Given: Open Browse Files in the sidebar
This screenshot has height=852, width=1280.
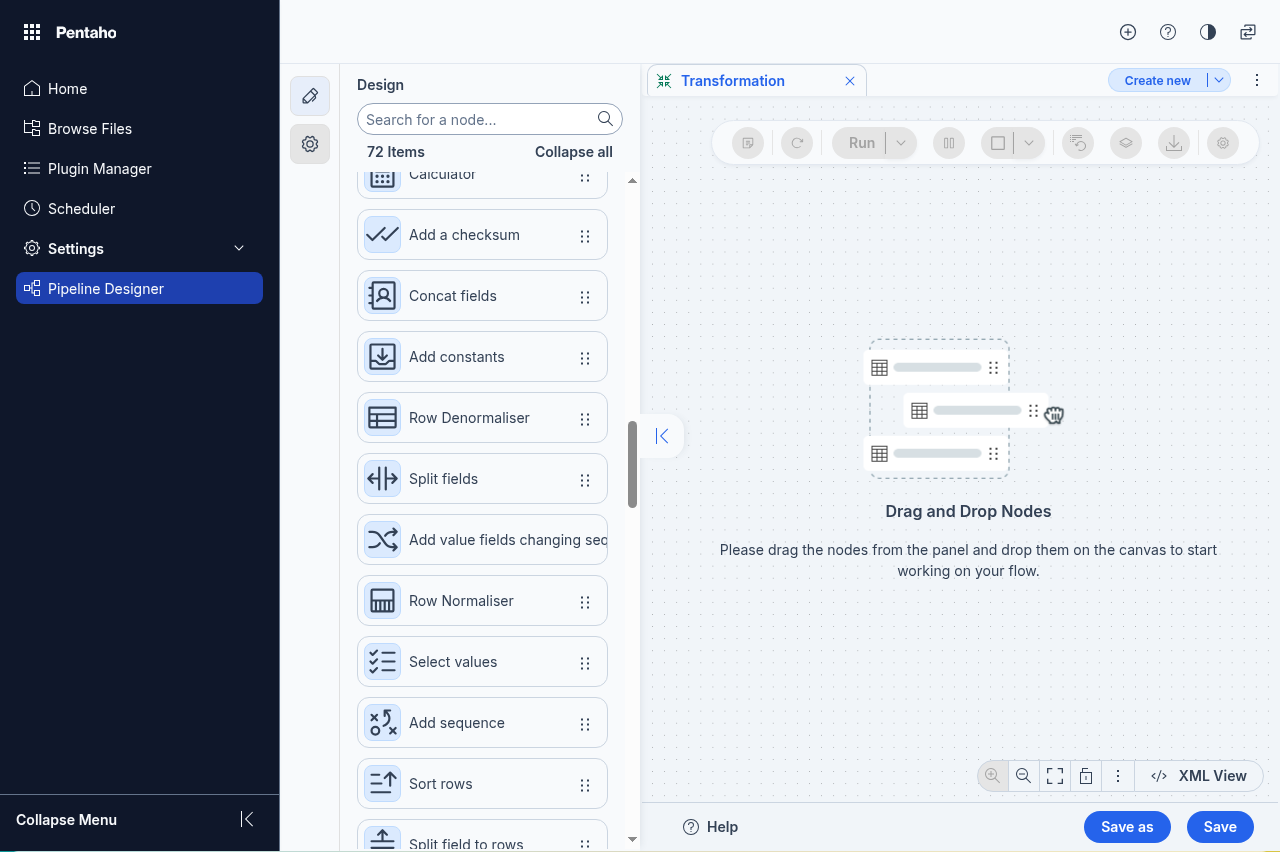Looking at the screenshot, I should (x=90, y=129).
